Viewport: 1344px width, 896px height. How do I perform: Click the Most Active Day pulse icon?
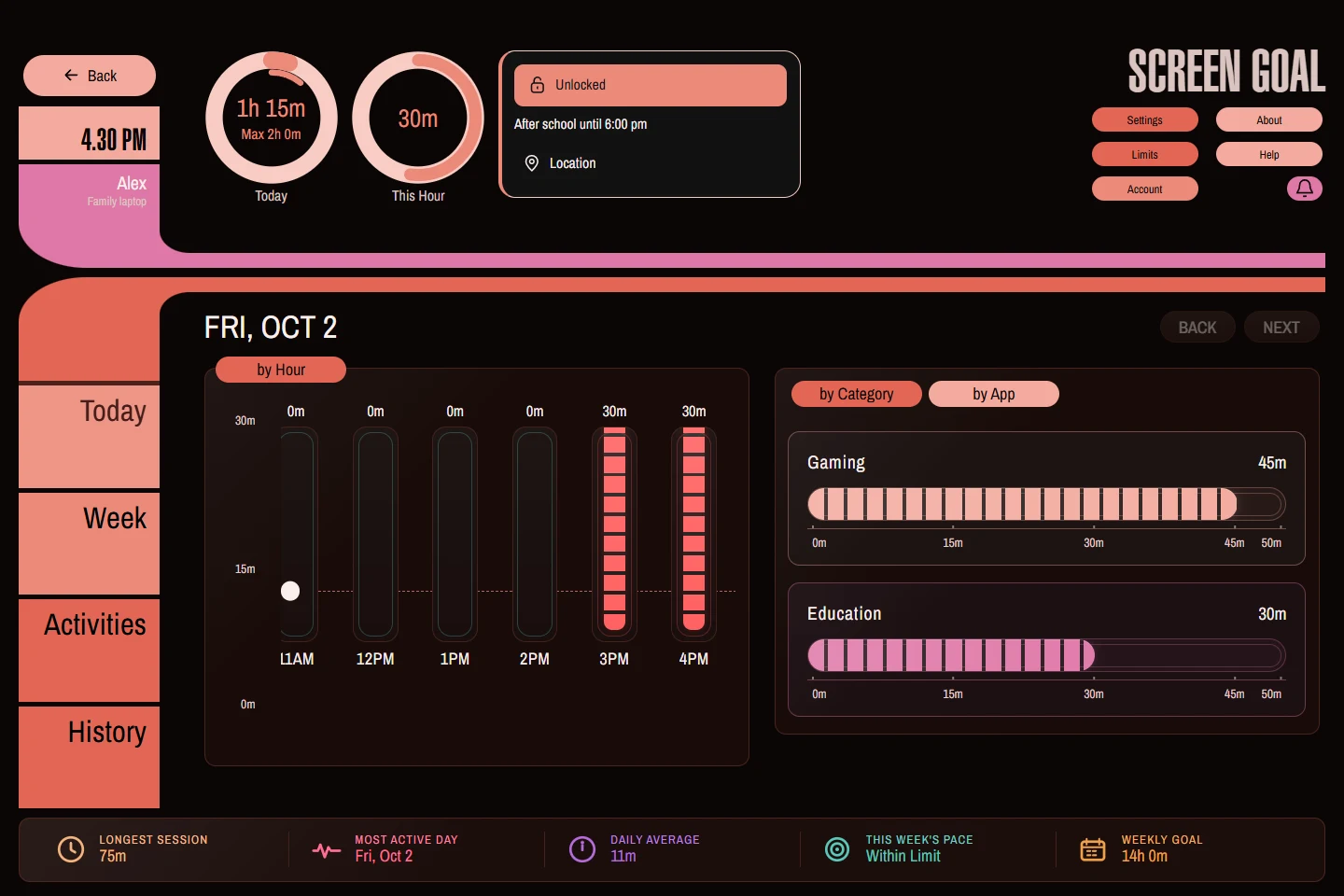pos(327,850)
